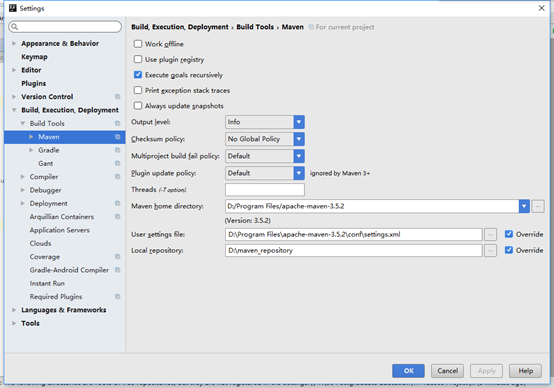Browse for local repository folder
Image resolution: width=554 pixels, height=388 pixels.
[490, 251]
